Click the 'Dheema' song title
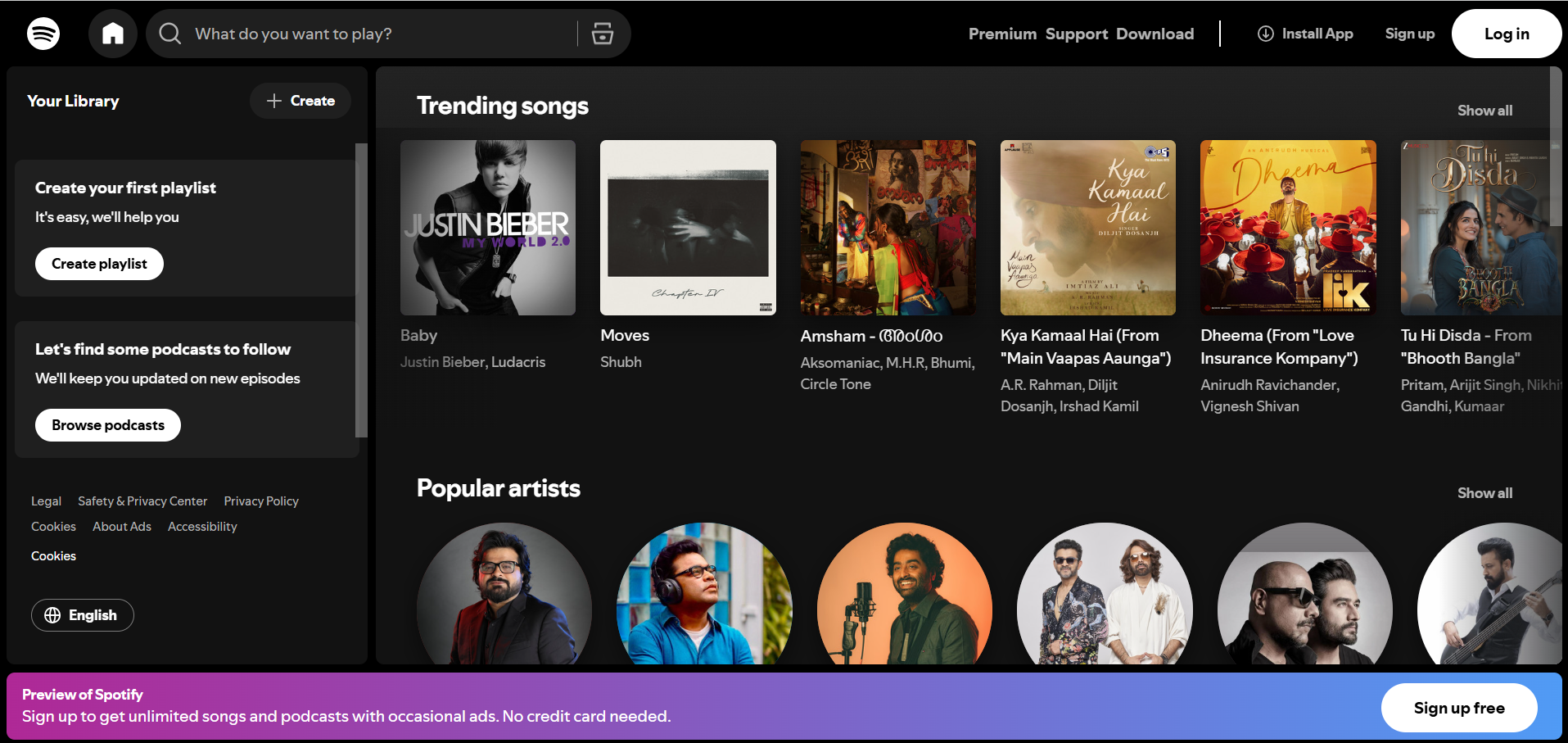The width and height of the screenshot is (1568, 743). (x=1279, y=347)
